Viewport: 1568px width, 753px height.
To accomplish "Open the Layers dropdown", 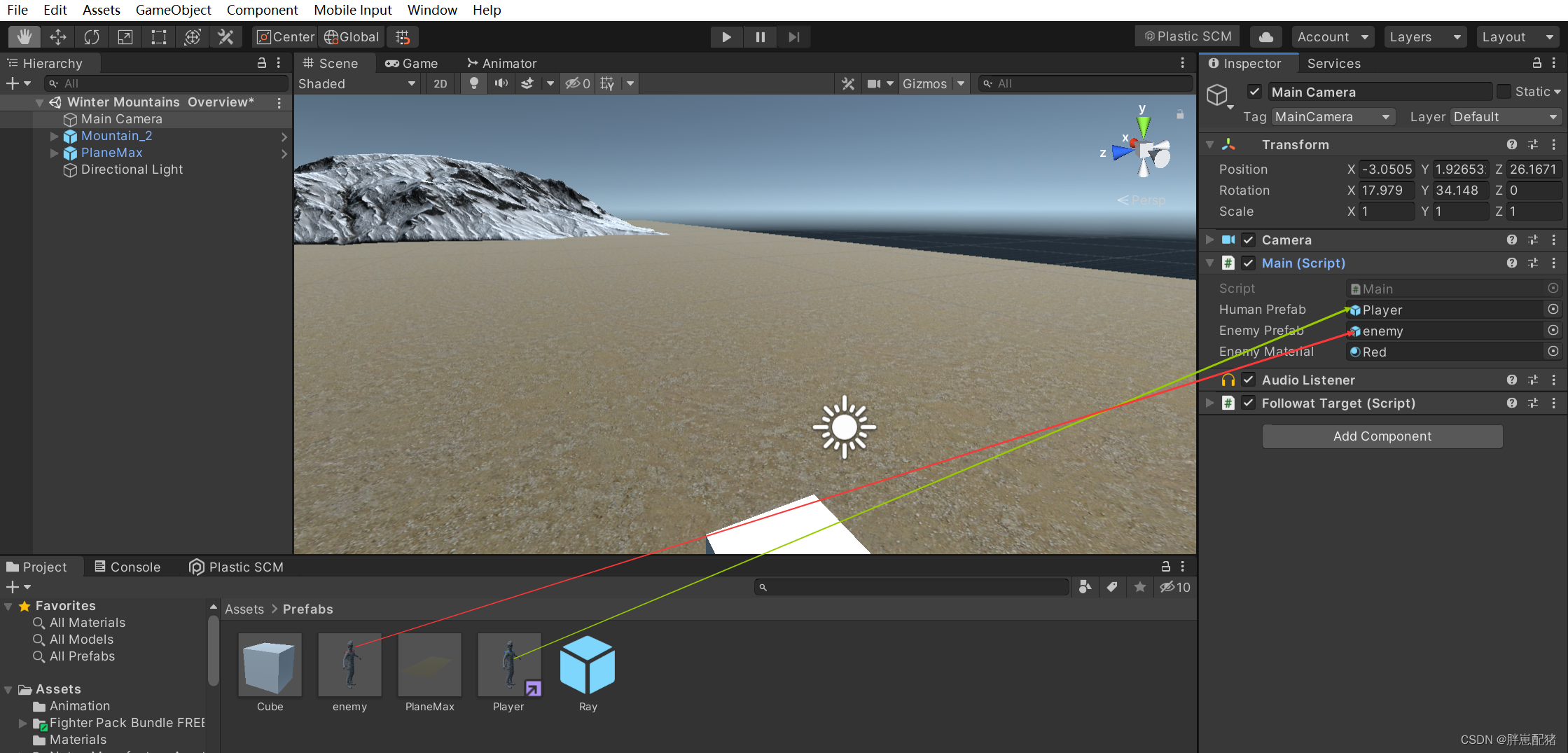I will click(x=1425, y=36).
